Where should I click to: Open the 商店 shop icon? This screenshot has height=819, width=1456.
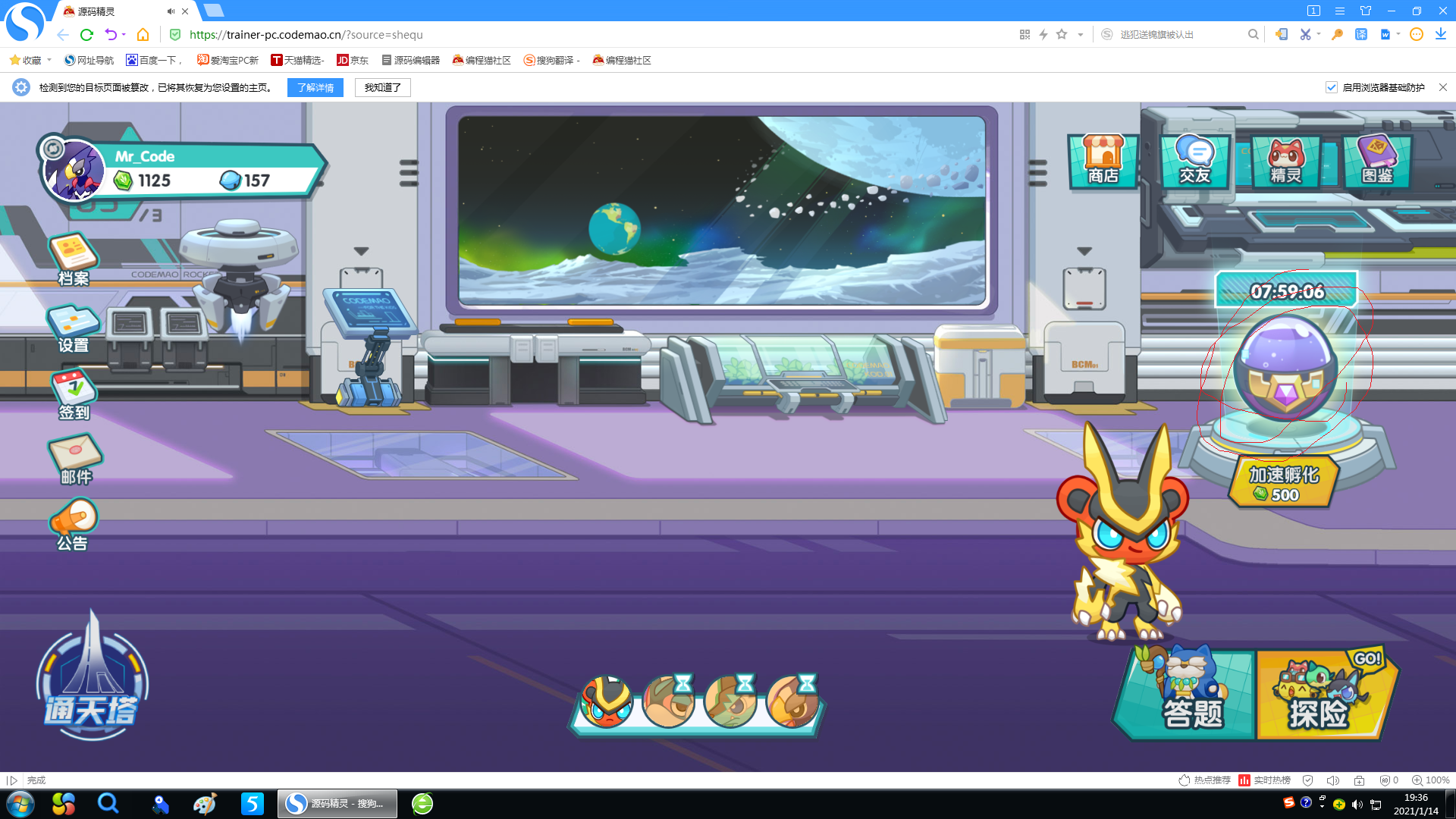coord(1103,160)
